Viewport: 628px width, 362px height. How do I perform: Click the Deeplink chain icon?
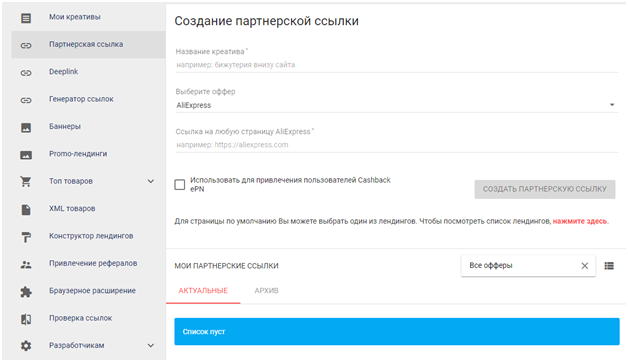tap(26, 72)
